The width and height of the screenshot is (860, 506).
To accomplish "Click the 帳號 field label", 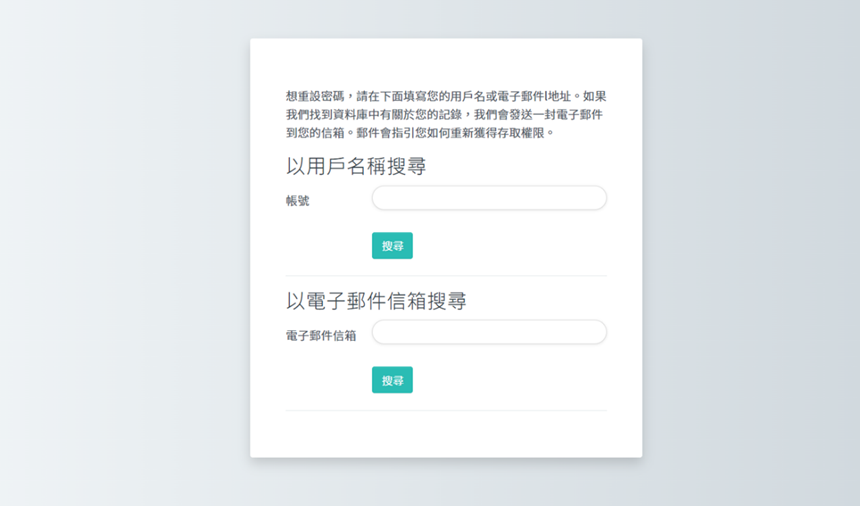I will (298, 201).
